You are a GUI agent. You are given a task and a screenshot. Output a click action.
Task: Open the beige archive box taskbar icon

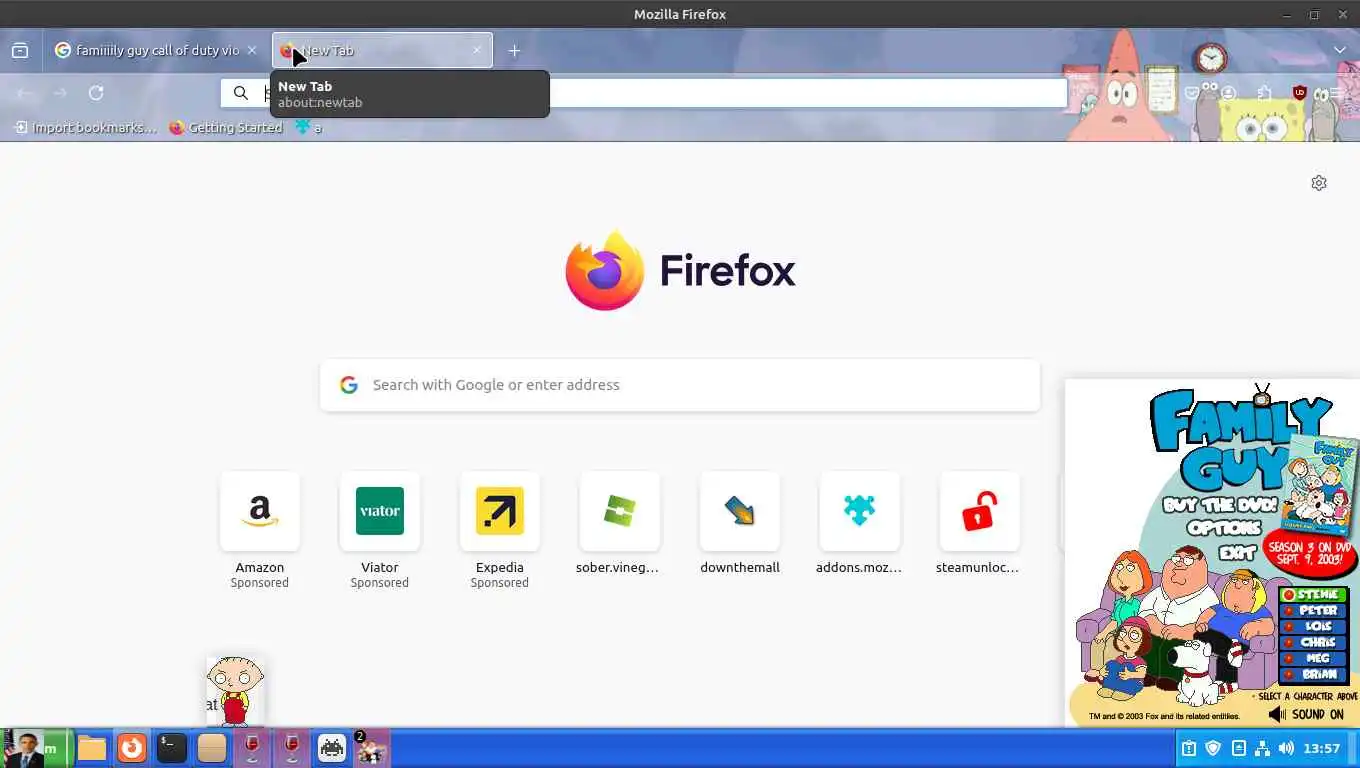[x=212, y=748]
